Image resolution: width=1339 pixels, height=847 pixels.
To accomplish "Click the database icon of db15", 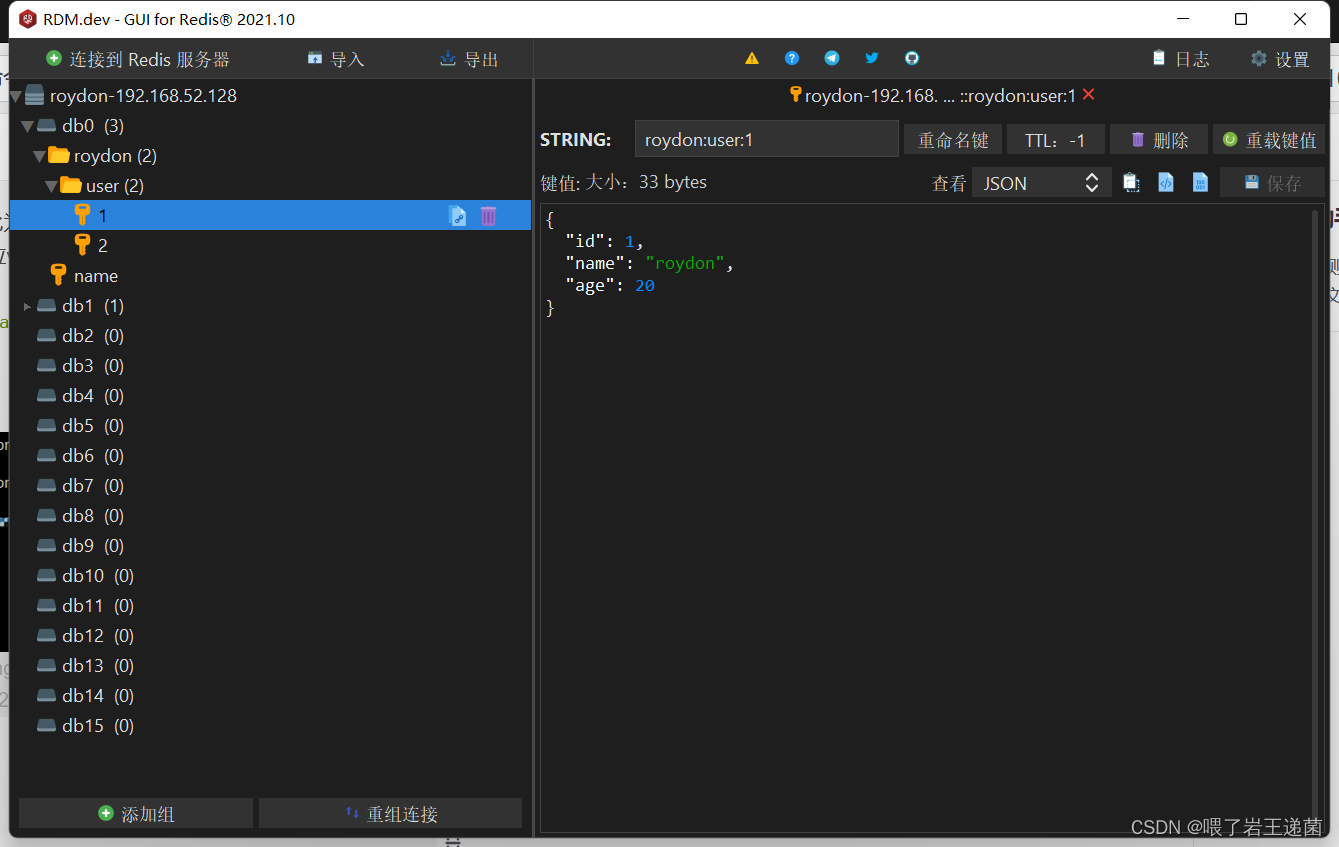I will (x=47, y=726).
